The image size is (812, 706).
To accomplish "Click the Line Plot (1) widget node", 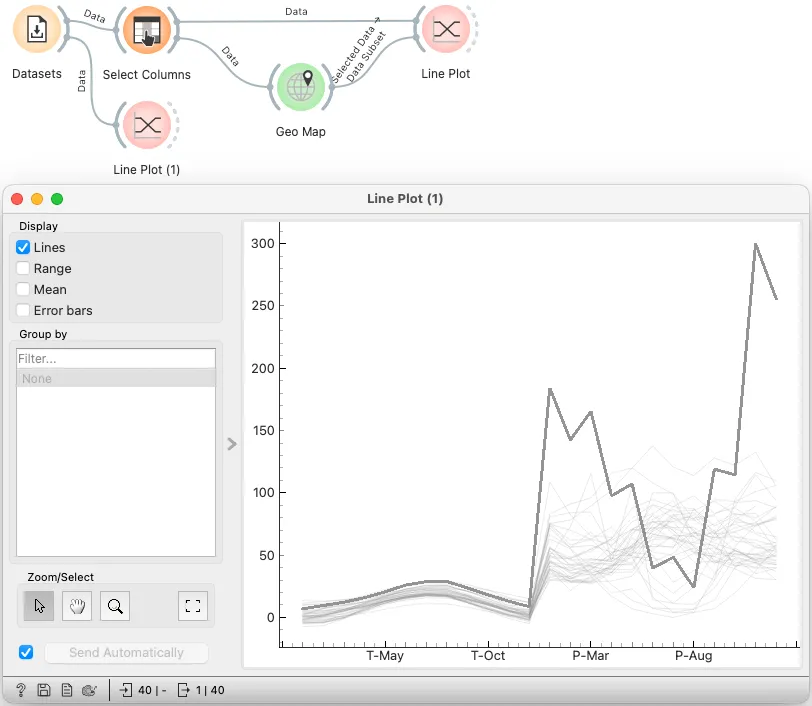I will [x=147, y=125].
